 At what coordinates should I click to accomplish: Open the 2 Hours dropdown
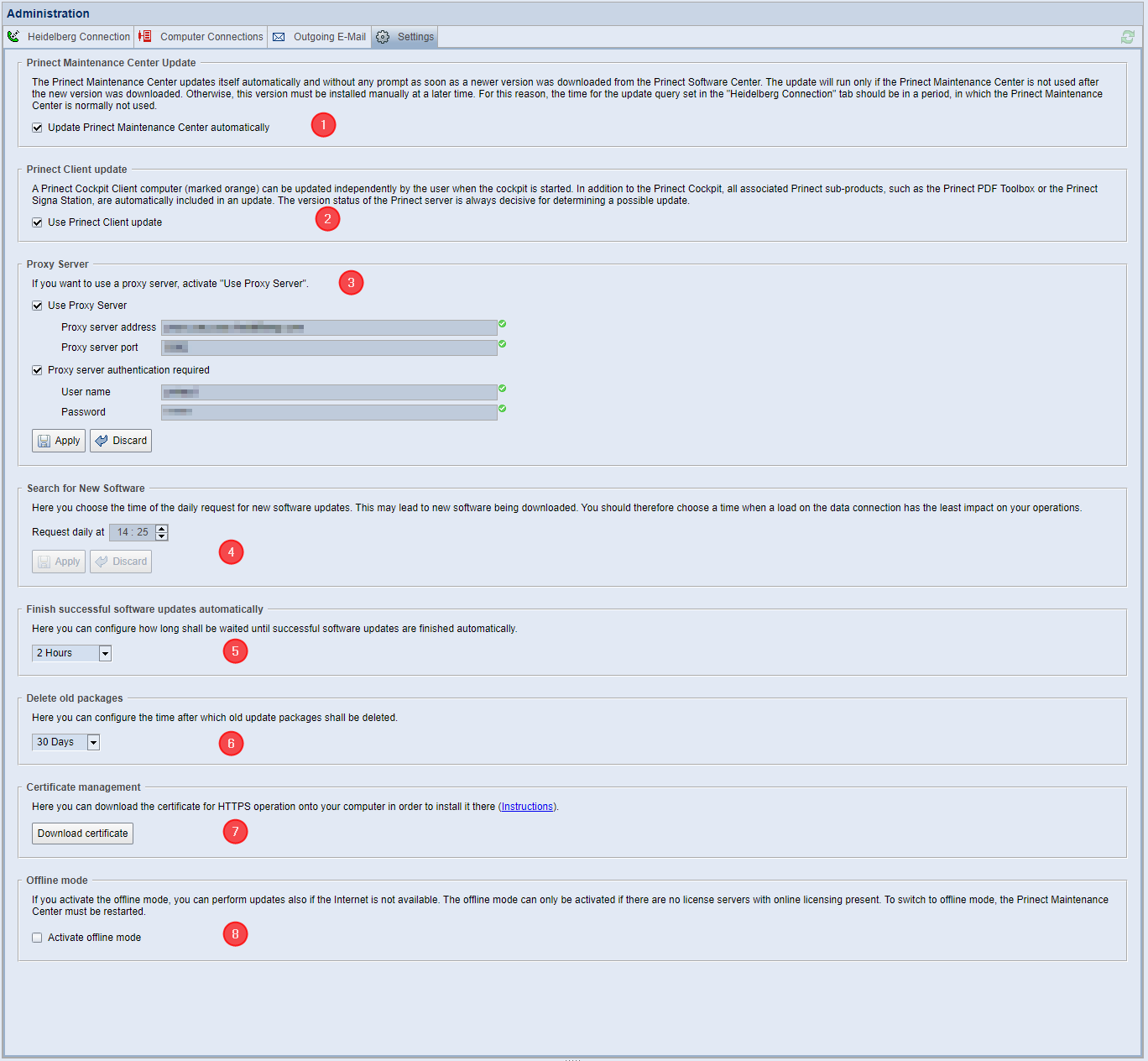[105, 653]
